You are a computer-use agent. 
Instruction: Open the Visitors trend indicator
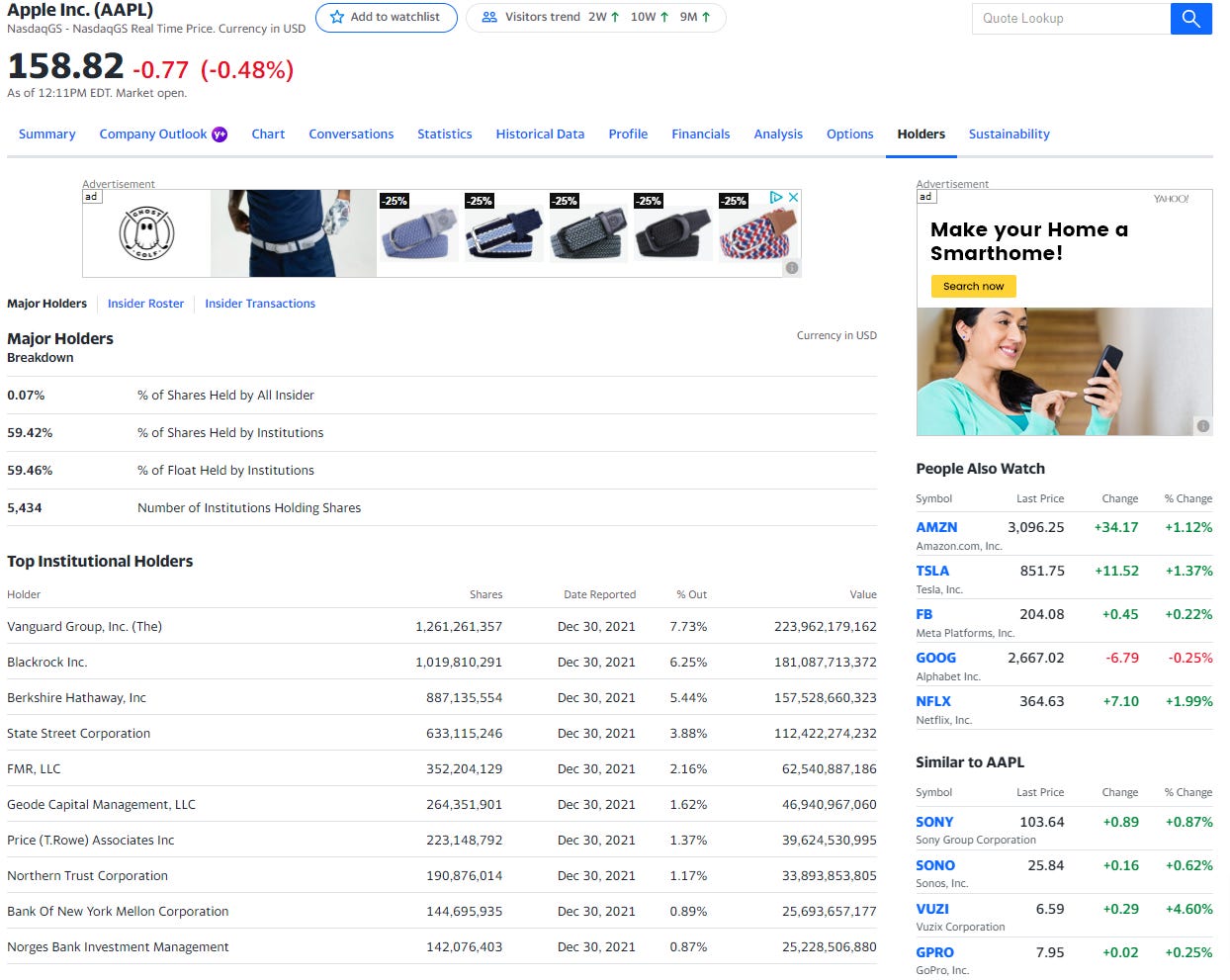(x=595, y=18)
